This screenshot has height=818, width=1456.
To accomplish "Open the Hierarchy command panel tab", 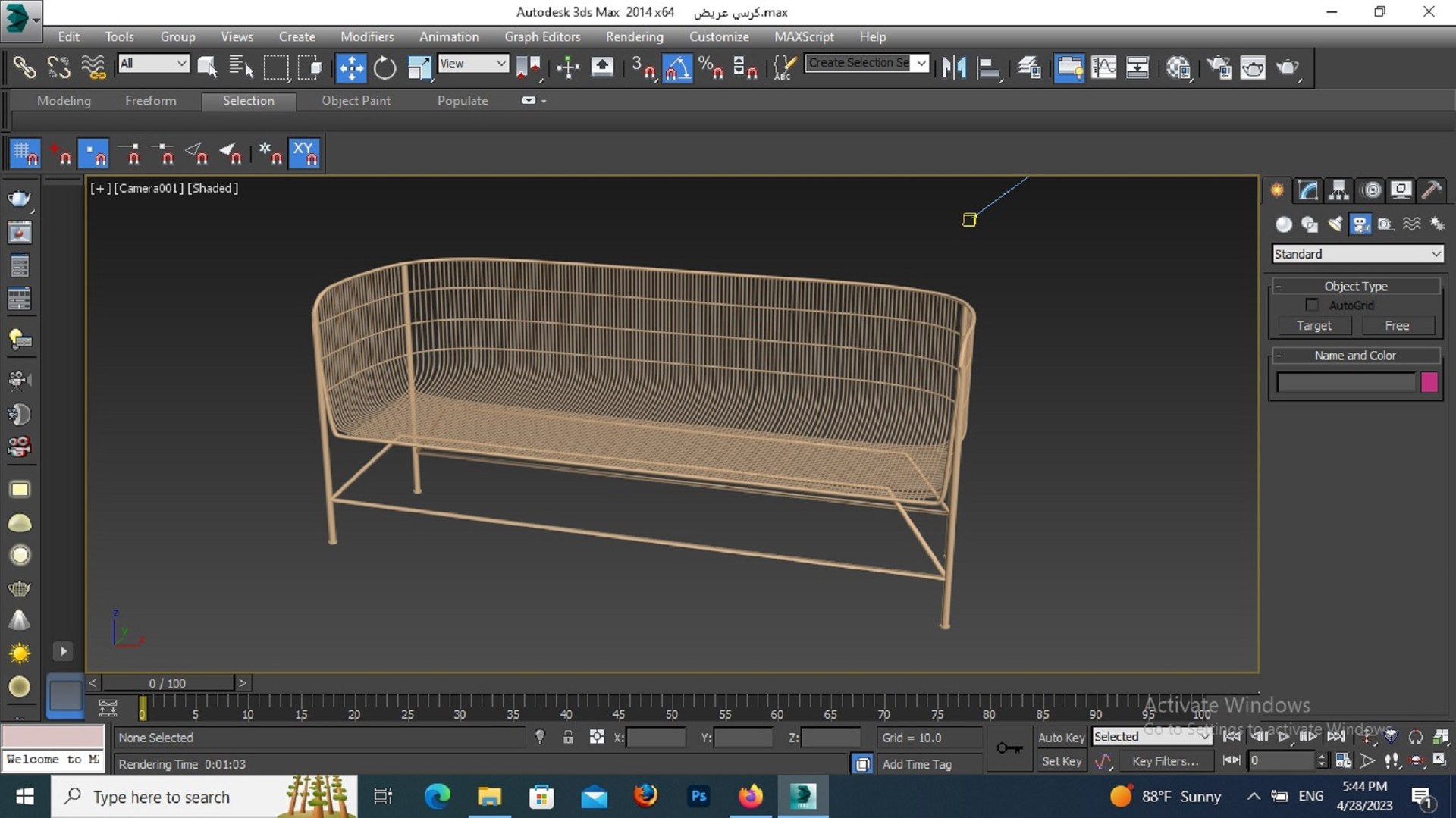I will coord(1339,190).
